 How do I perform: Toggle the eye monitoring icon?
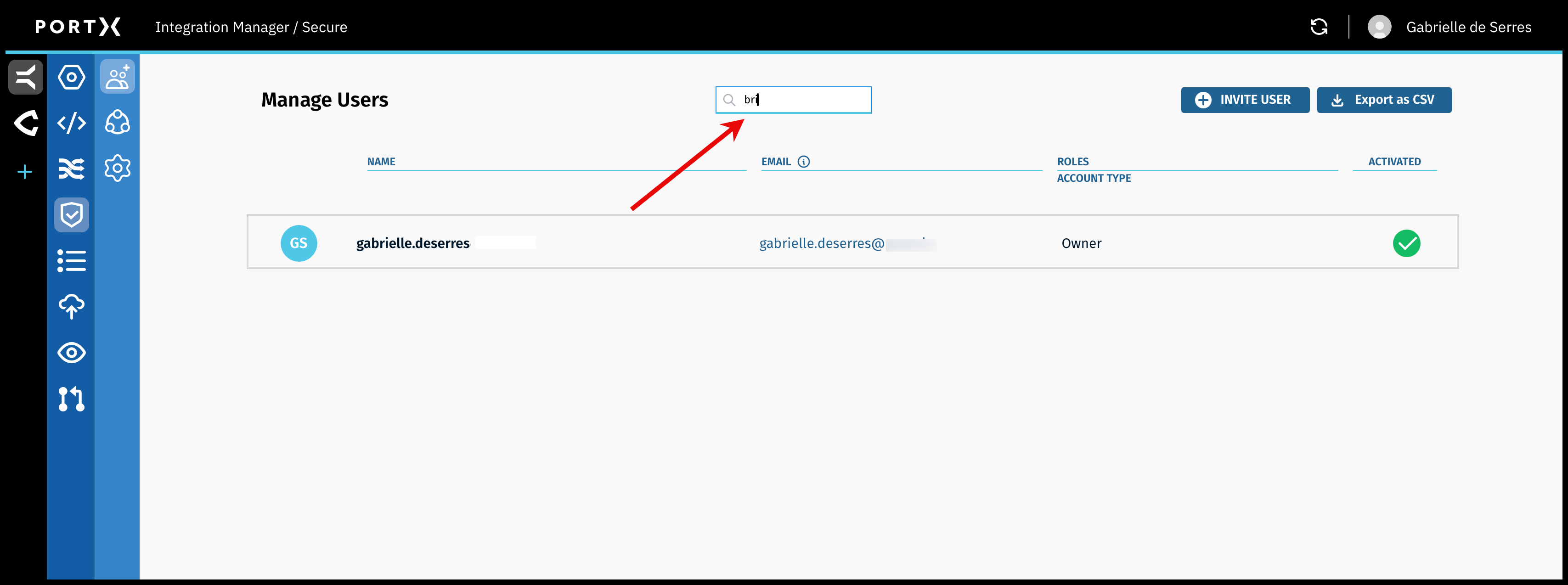[71, 353]
